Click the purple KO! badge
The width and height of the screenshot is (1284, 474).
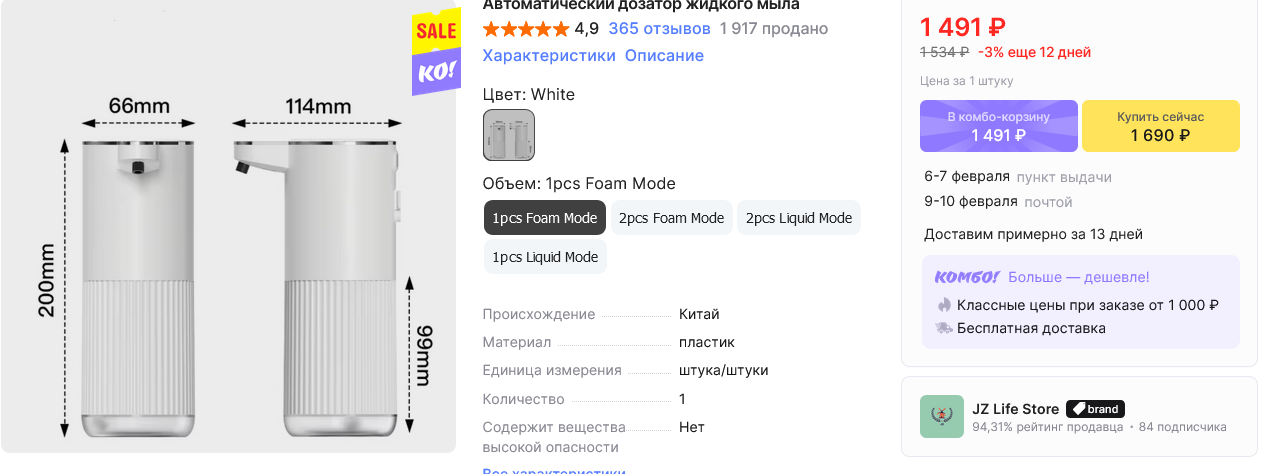click(436, 72)
